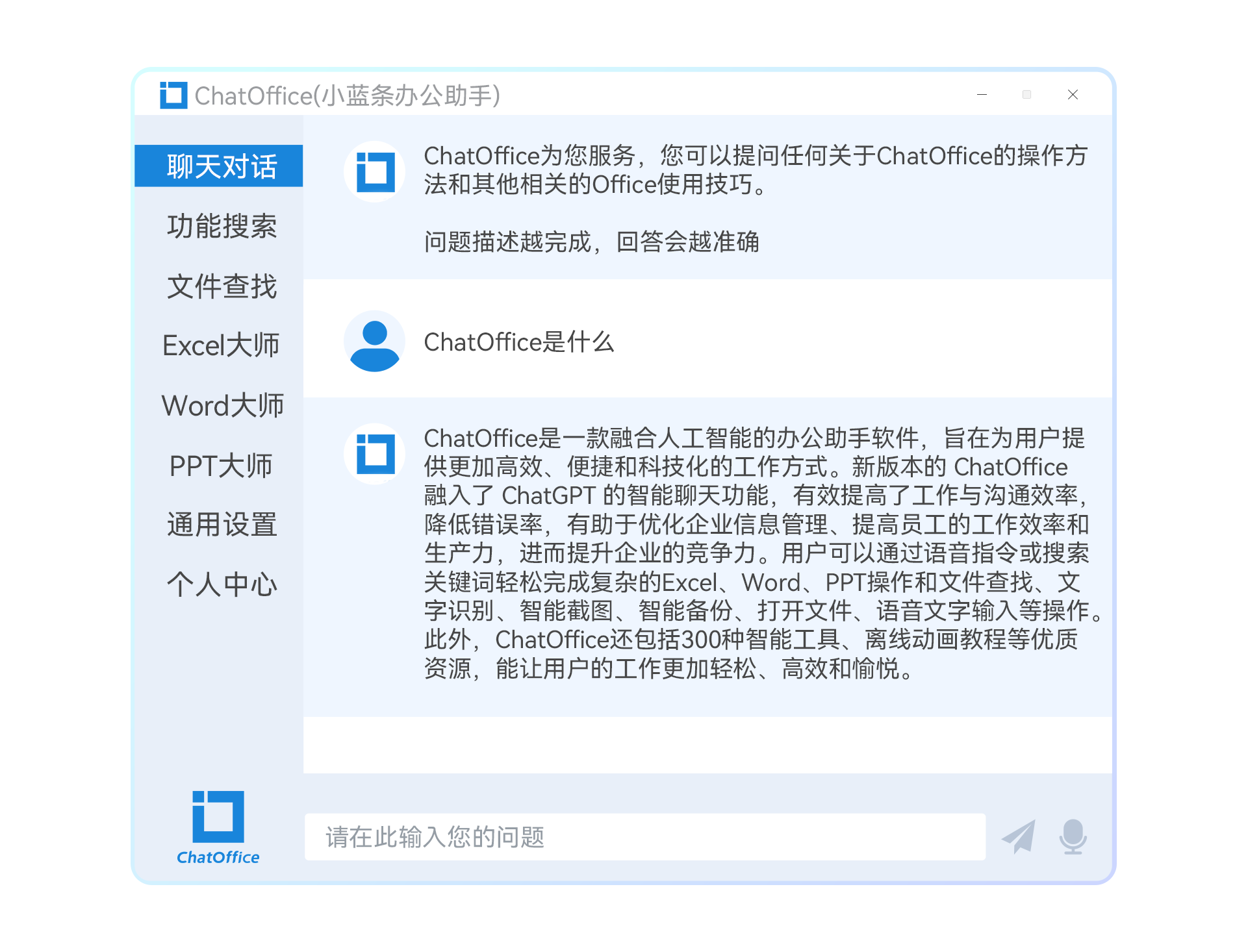Click the answer paragraph starting 'ChatOffice是一款融合'
This screenshot has height=952, width=1248.
coord(764,553)
